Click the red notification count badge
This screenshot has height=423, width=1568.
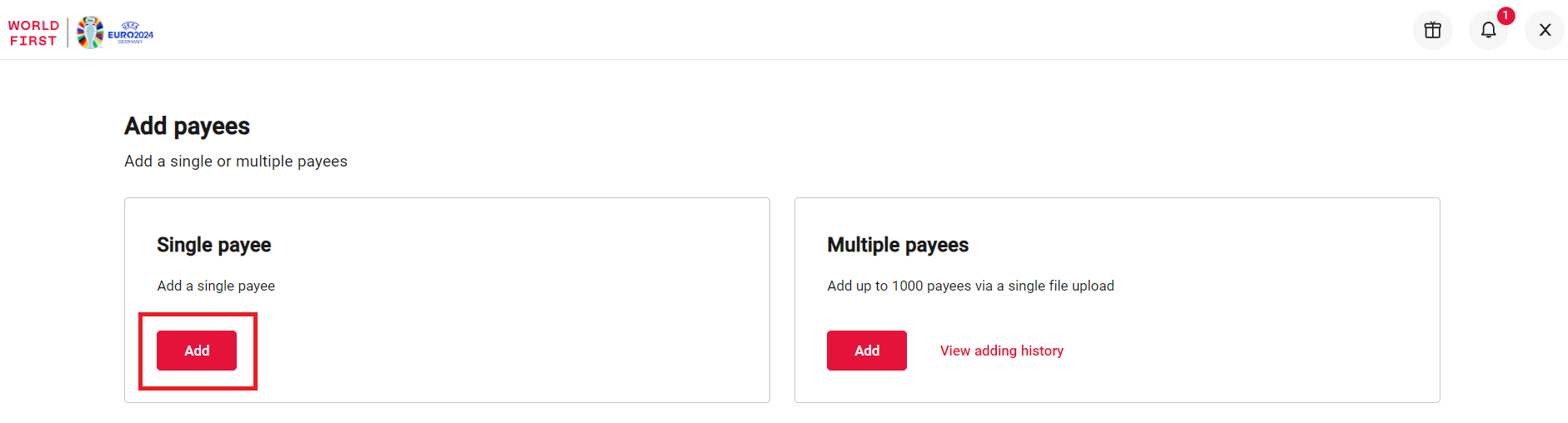point(1505,16)
